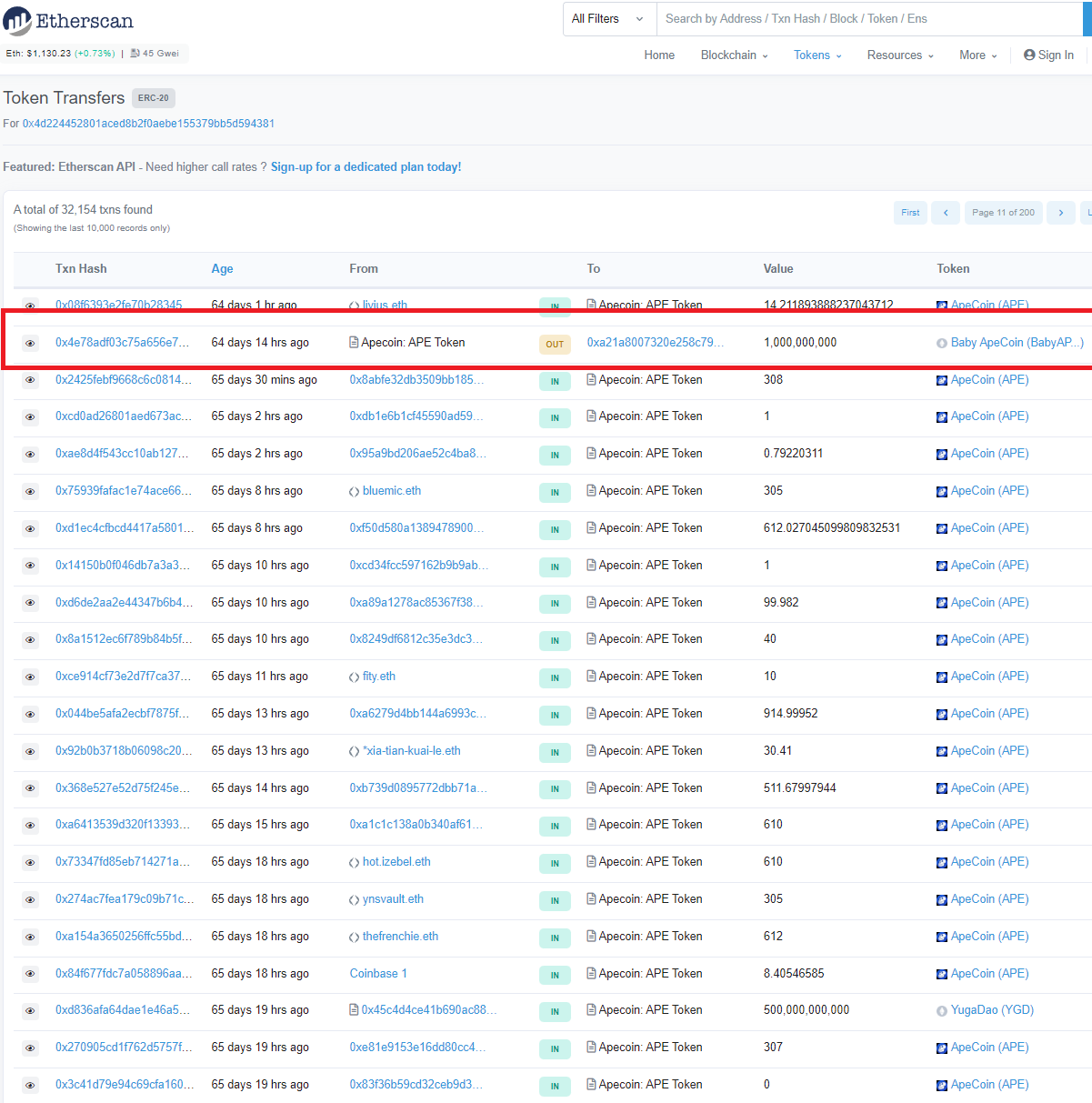Click ApeCoin icon in 0x270905cd1f762d5757f row
Screen dimensions: 1092x1103
[x=942, y=1048]
